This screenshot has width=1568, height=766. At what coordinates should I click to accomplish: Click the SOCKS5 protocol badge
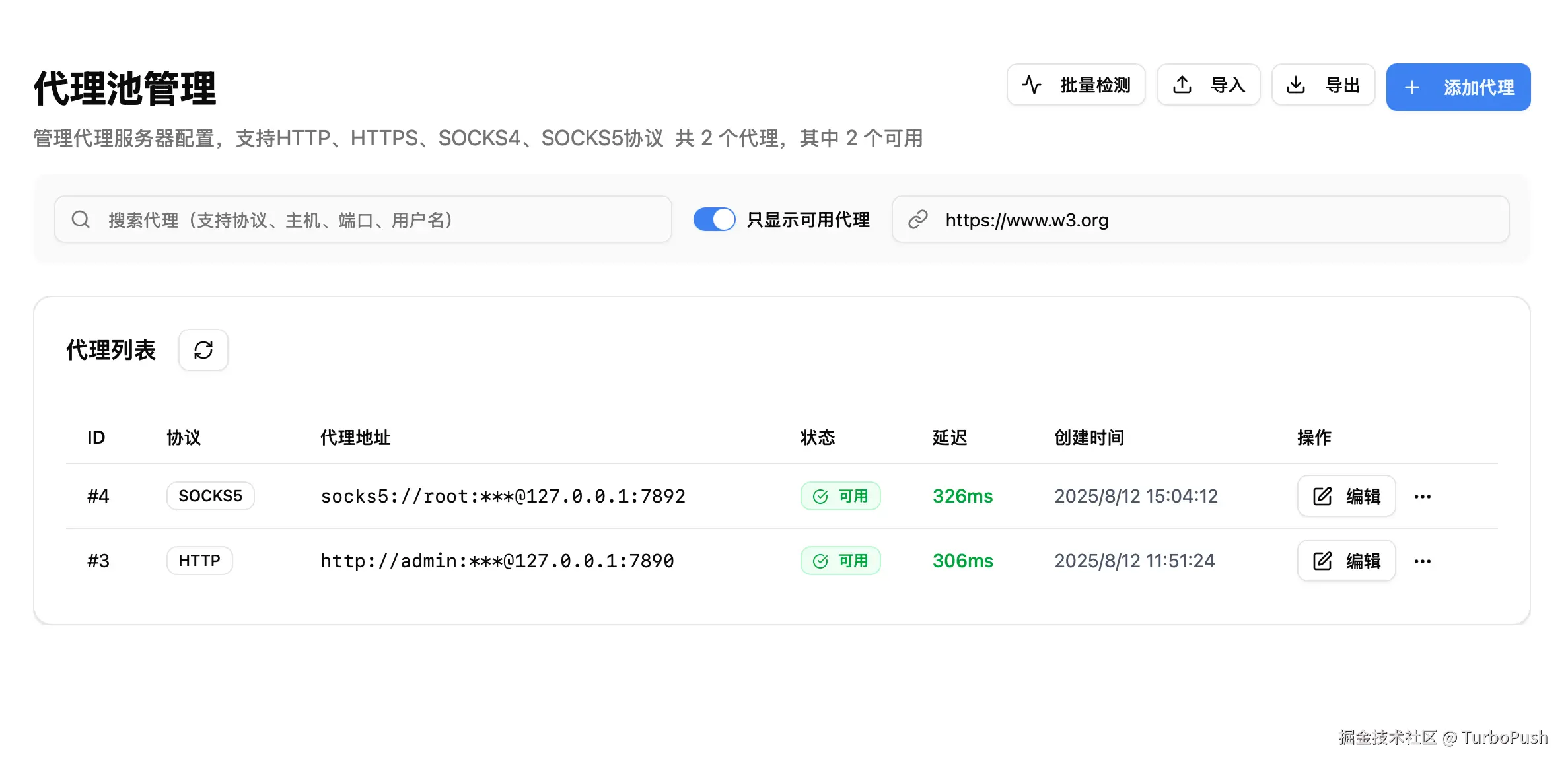coord(211,496)
